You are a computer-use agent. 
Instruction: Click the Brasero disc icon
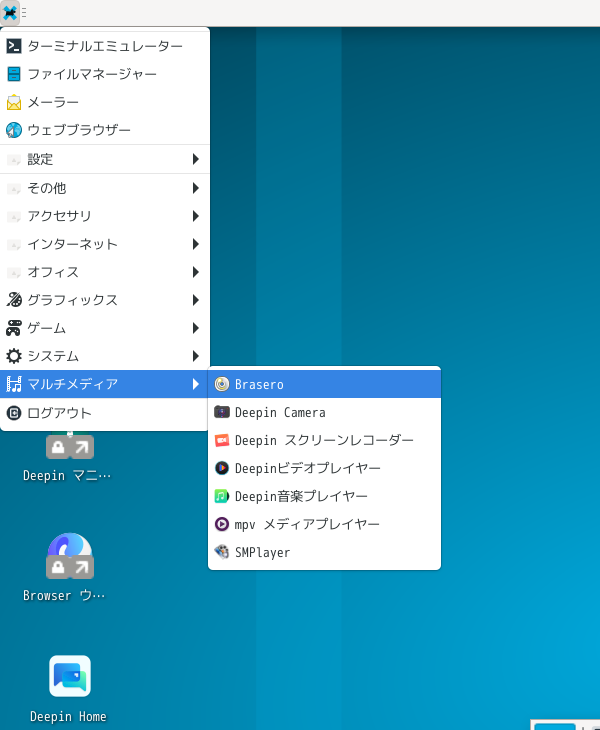222,384
